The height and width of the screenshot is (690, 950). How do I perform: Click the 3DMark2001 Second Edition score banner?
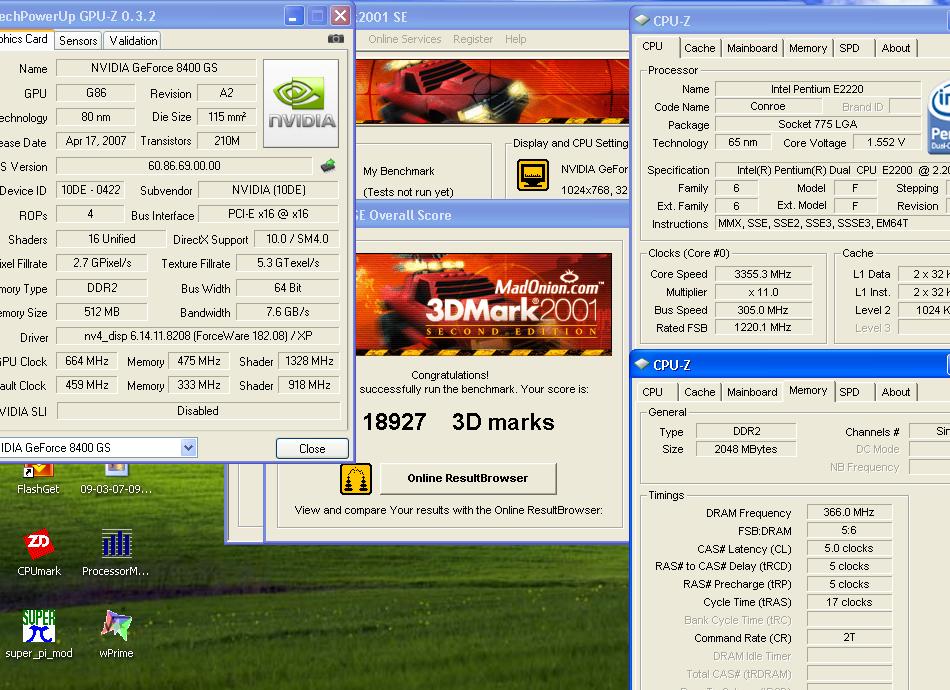[x=483, y=304]
